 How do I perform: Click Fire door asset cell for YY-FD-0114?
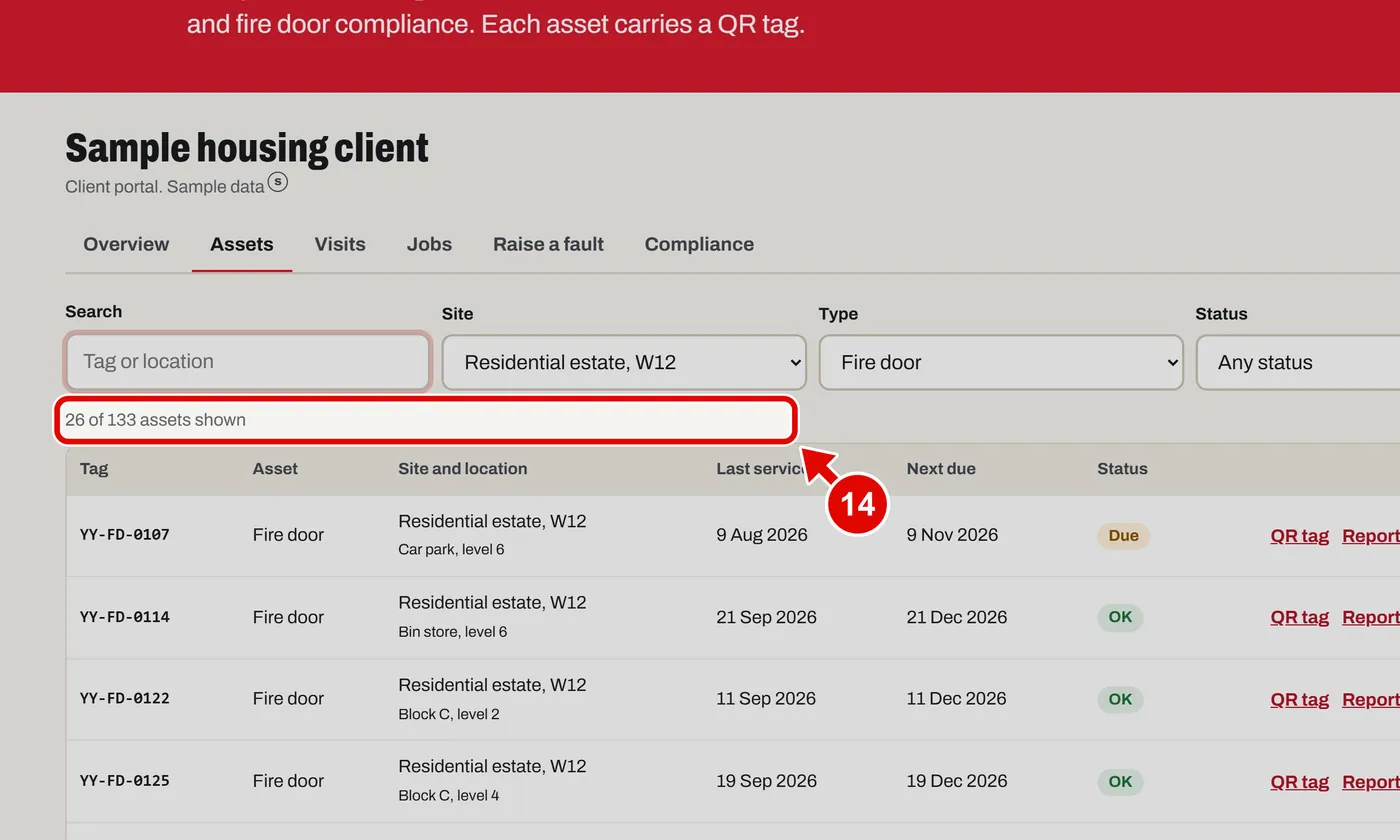point(288,617)
